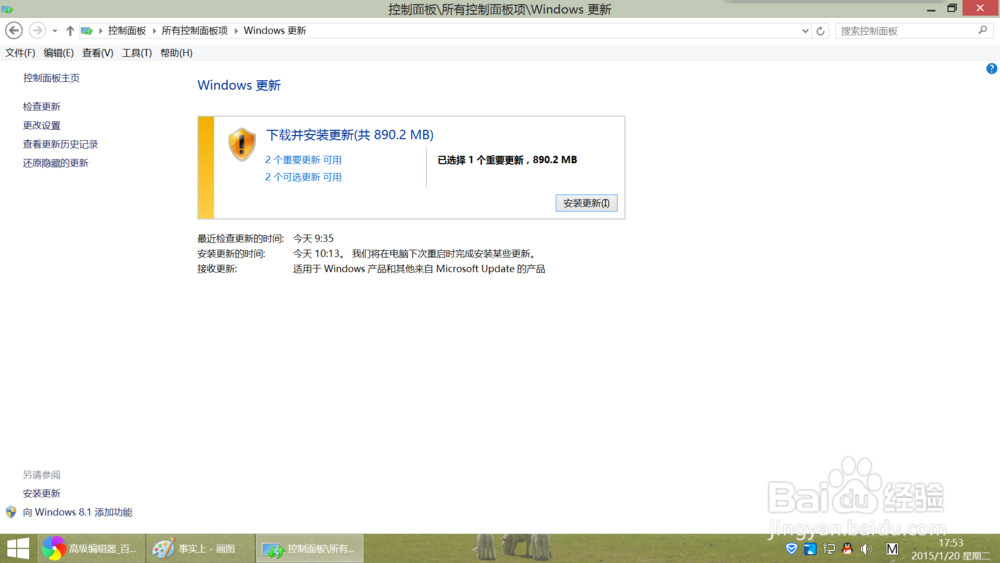This screenshot has width=1000, height=563.
Task: Select 所有控制面板项 in the breadcrumb
Action: [195, 31]
